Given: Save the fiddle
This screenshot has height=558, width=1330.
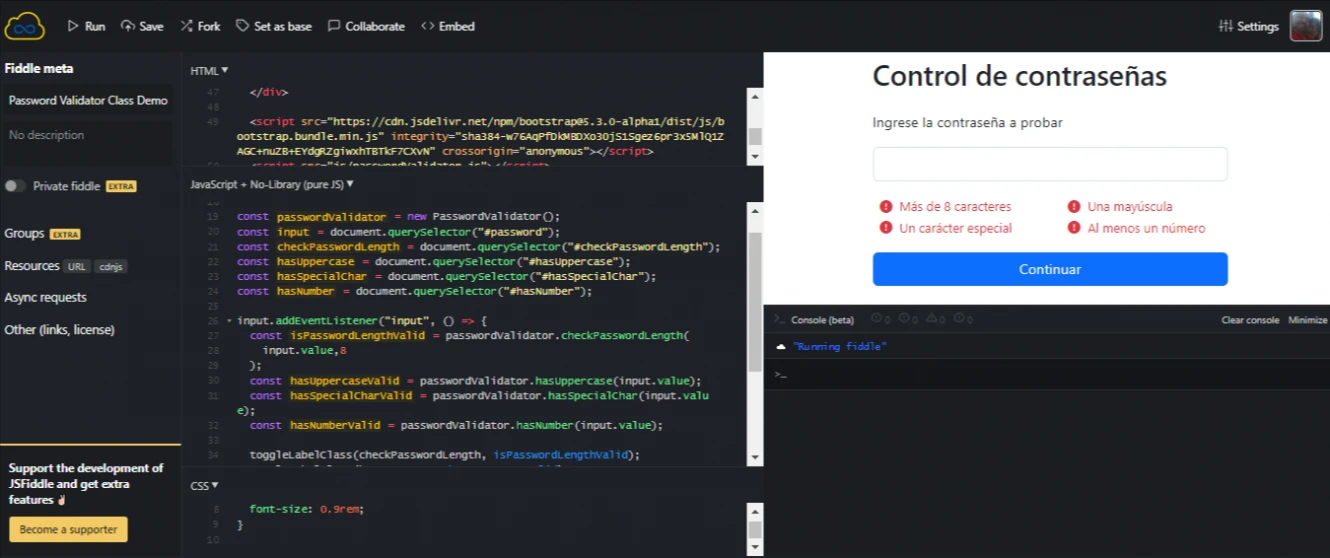Looking at the screenshot, I should pos(142,26).
